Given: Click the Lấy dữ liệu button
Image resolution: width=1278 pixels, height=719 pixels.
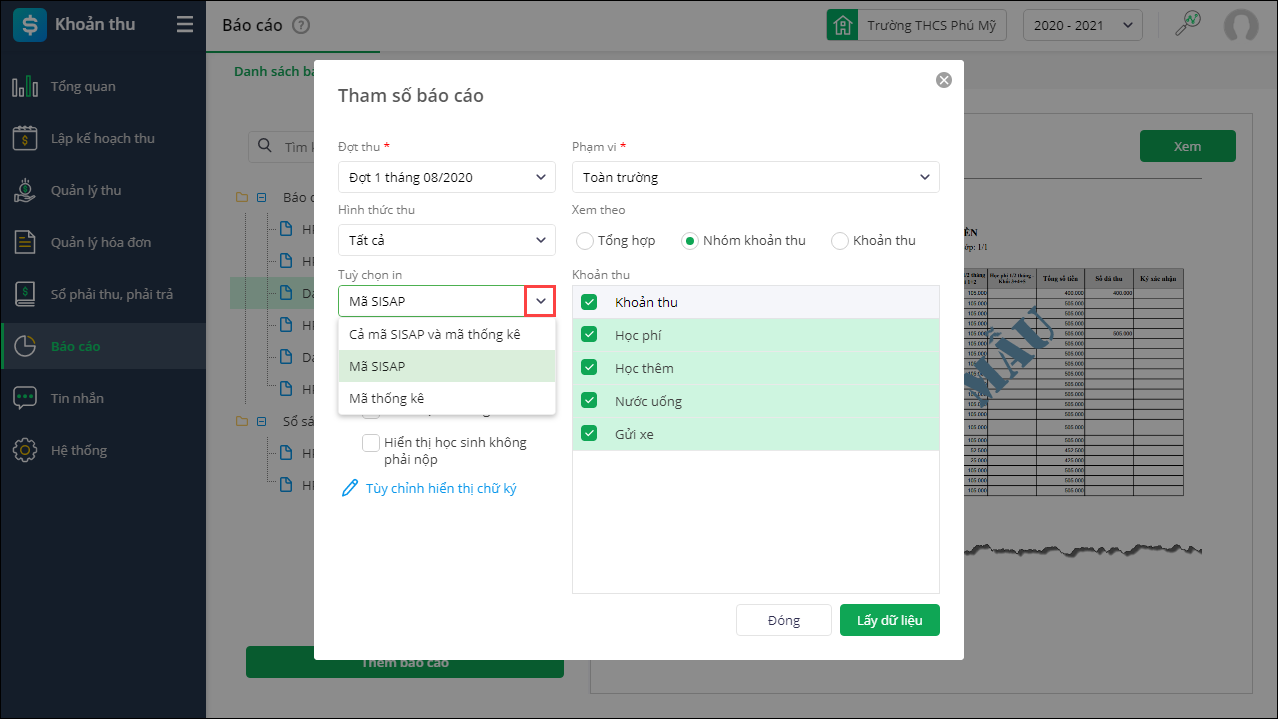Looking at the screenshot, I should pos(889,620).
